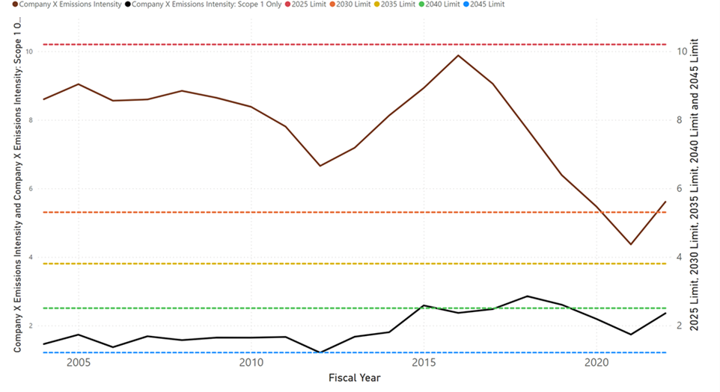The height and width of the screenshot is (392, 720).
Task: Click the 2025 Limit legend text
Action: (x=309, y=4)
